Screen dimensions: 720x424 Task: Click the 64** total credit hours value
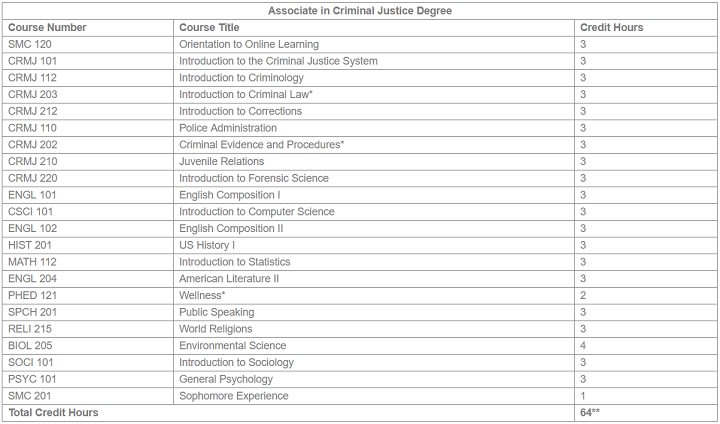click(x=590, y=413)
